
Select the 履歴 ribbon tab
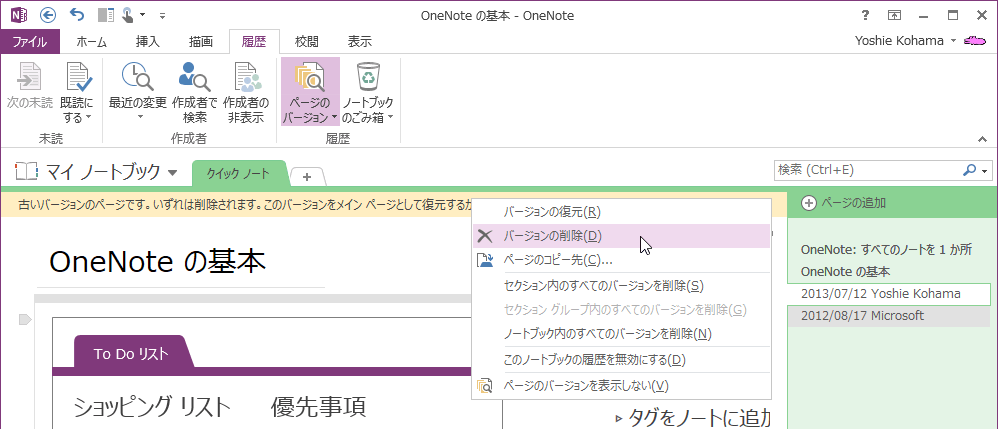point(253,42)
